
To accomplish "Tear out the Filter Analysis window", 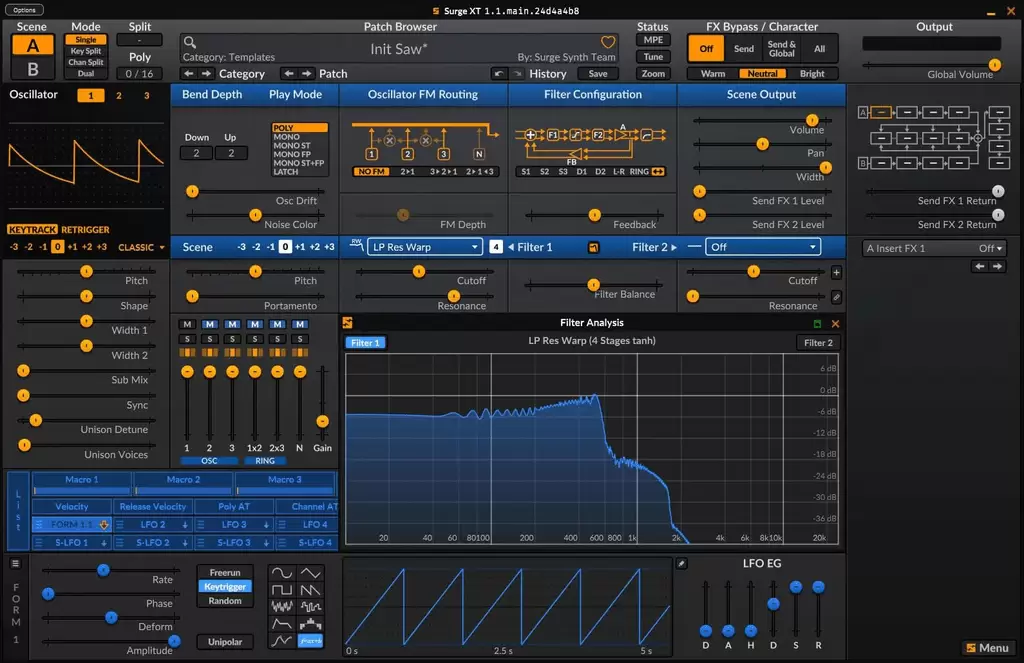I will click(x=817, y=323).
